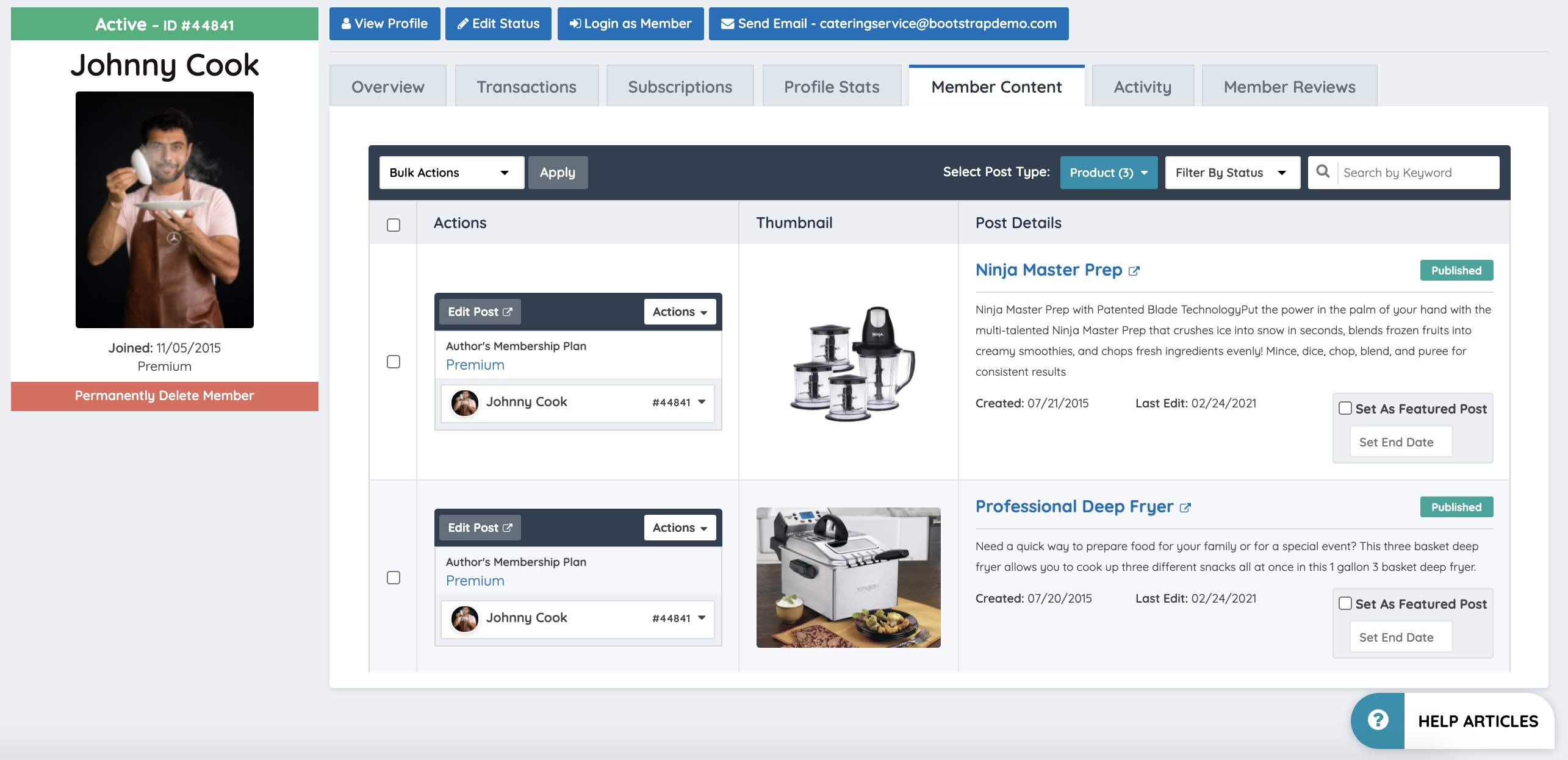
Task: Check the select-all checkbox in table header
Action: tap(394, 224)
